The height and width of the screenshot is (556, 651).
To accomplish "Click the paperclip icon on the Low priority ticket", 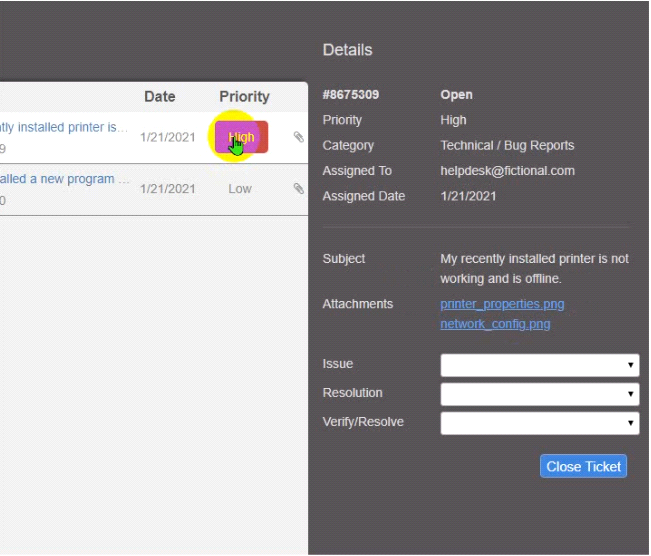I will 299,189.
